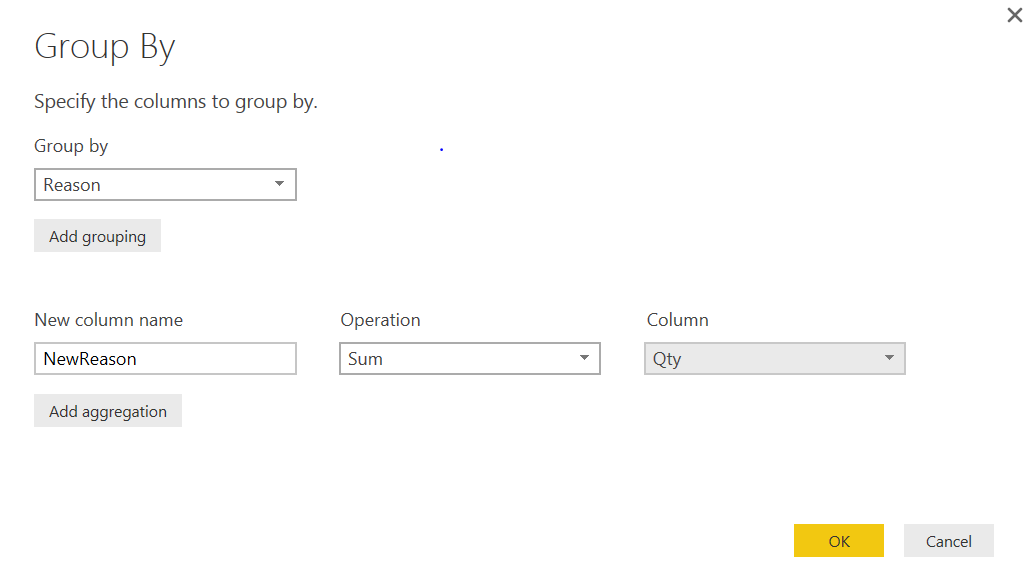Open the Reason group by dropdown
Screen dimensions: 1027x572
165,185
